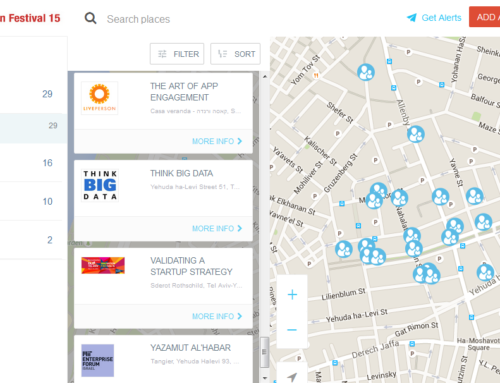The image size is (500, 383).
Task: Click MORE INFO for Art of App Engagement
Action: pyautogui.click(x=217, y=141)
